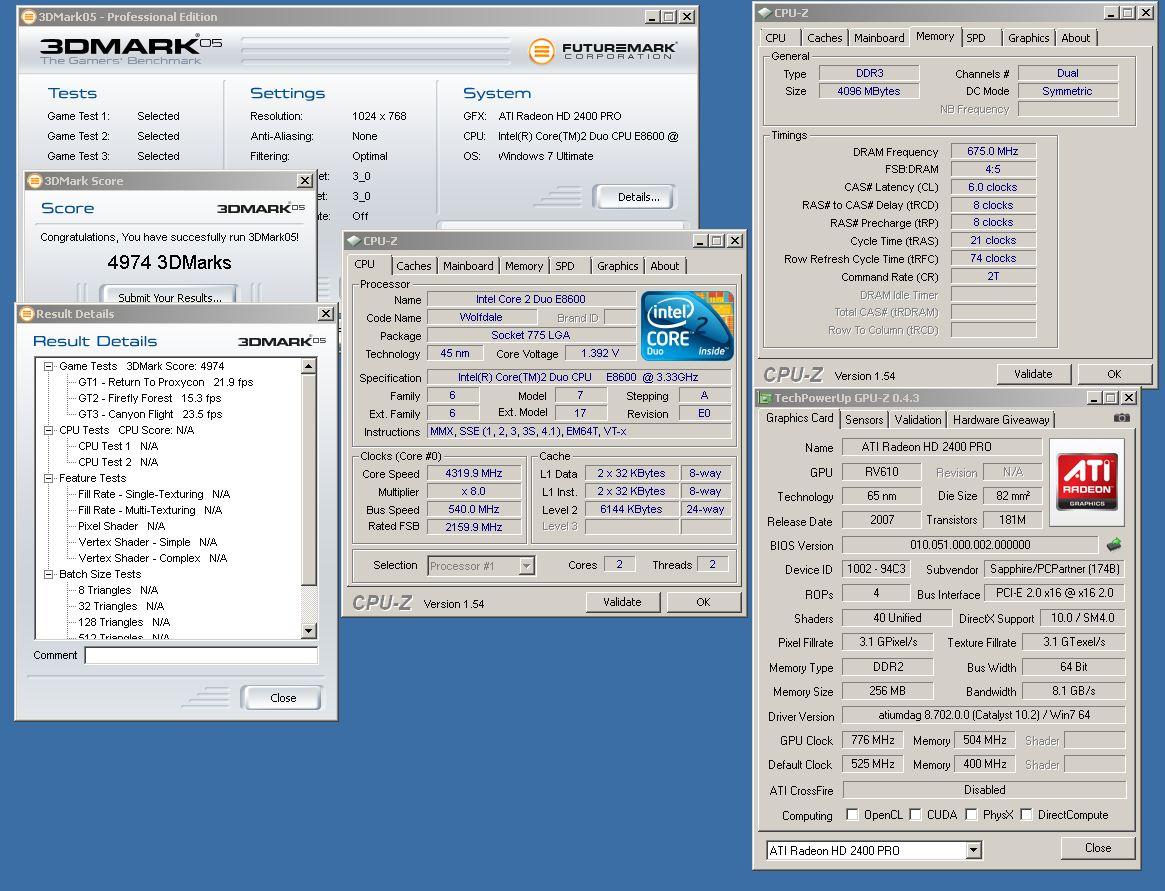1165x891 pixels.
Task: Click the Result Details window title icon
Action: [x=27, y=314]
